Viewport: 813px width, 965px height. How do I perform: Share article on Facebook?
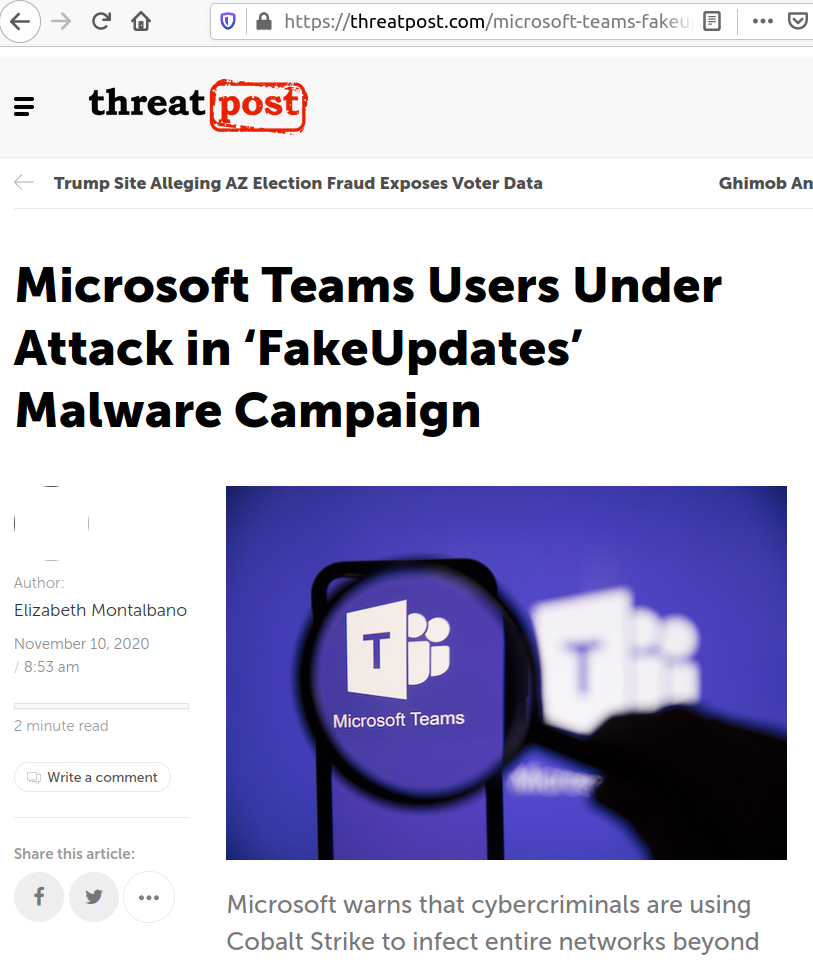pyautogui.click(x=39, y=897)
